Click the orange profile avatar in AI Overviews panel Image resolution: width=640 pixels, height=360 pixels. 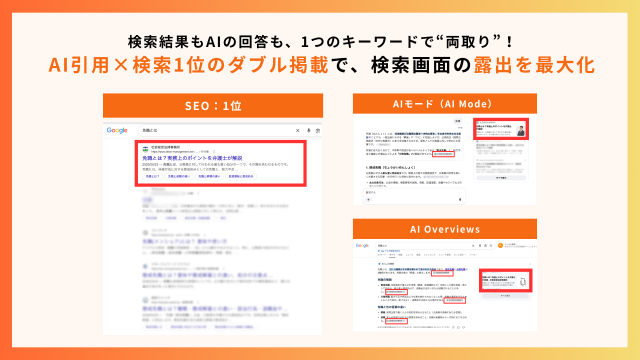500,245
